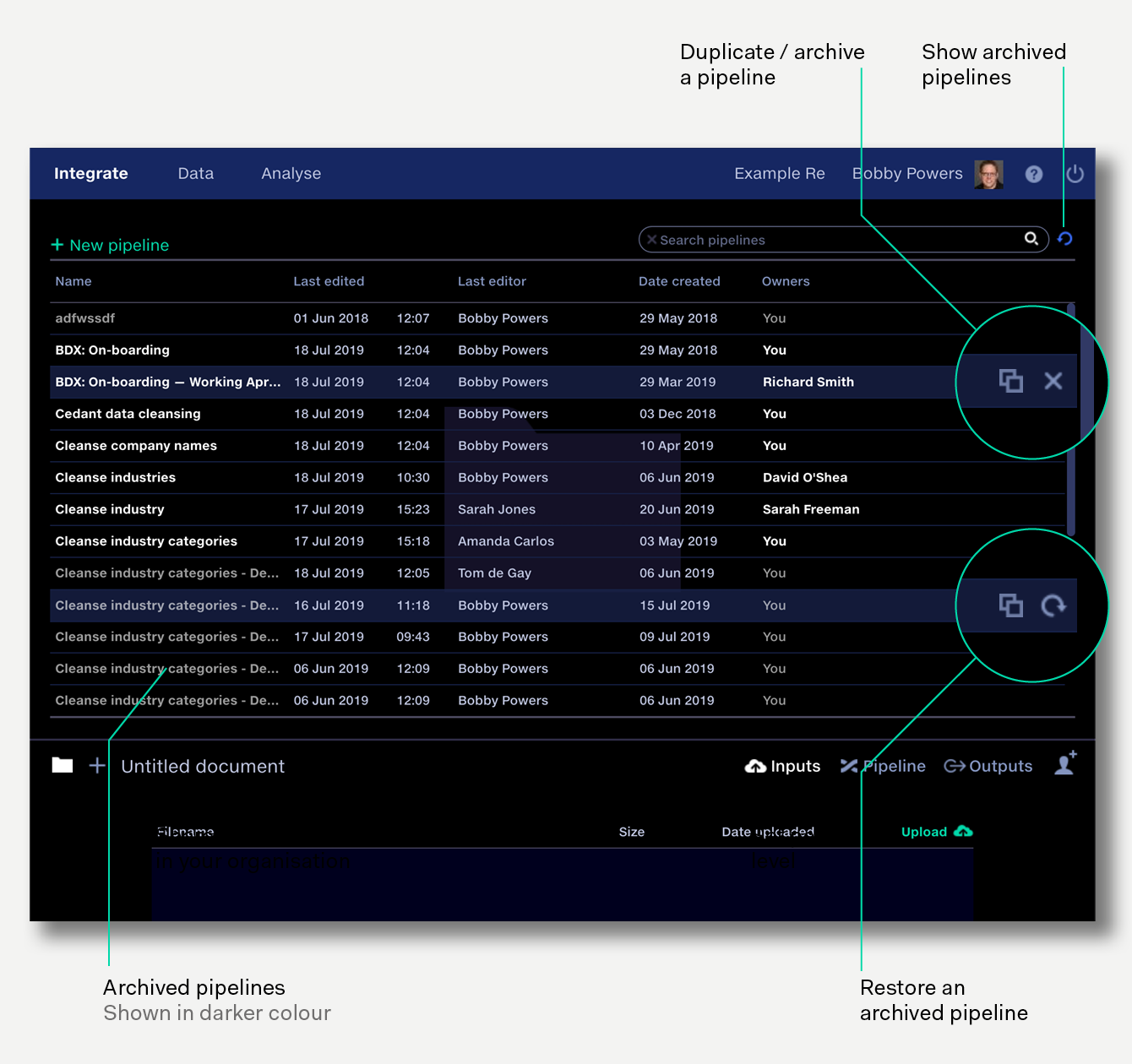Screen dimensions: 1132x1064
Task: Archive the selected pipeline with the X icon
Action: [x=1053, y=381]
